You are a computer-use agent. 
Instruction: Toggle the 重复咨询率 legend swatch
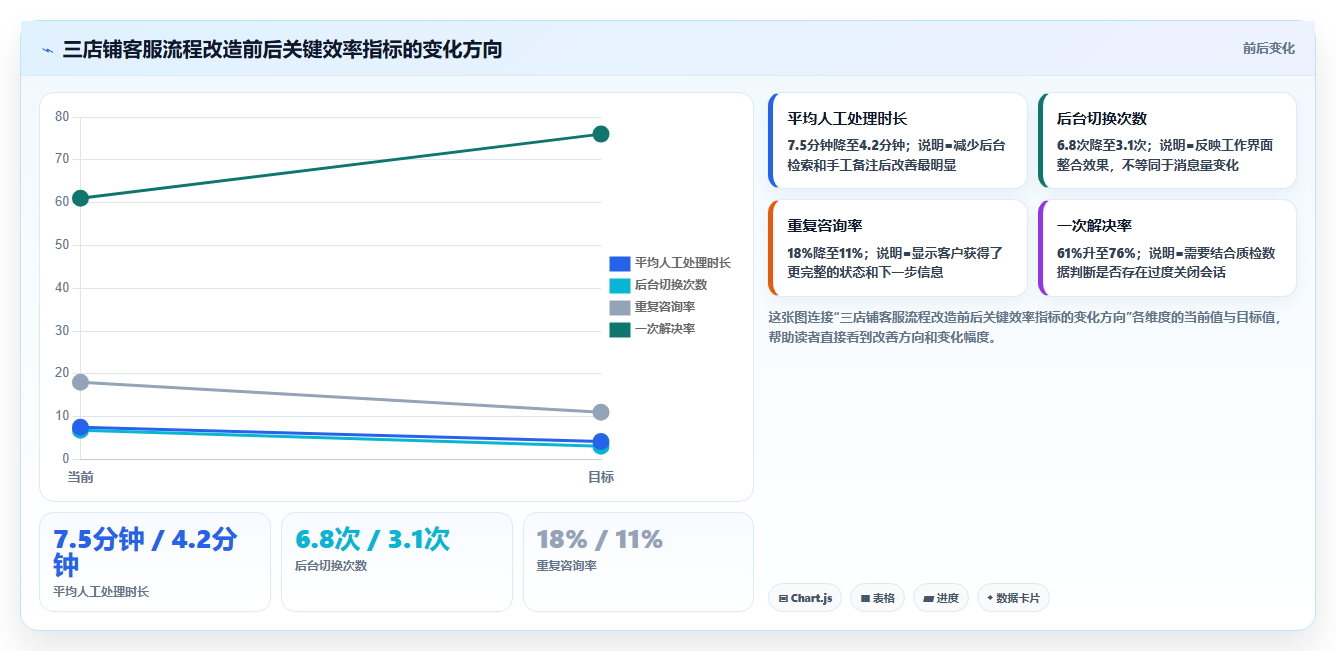pyautogui.click(x=619, y=307)
